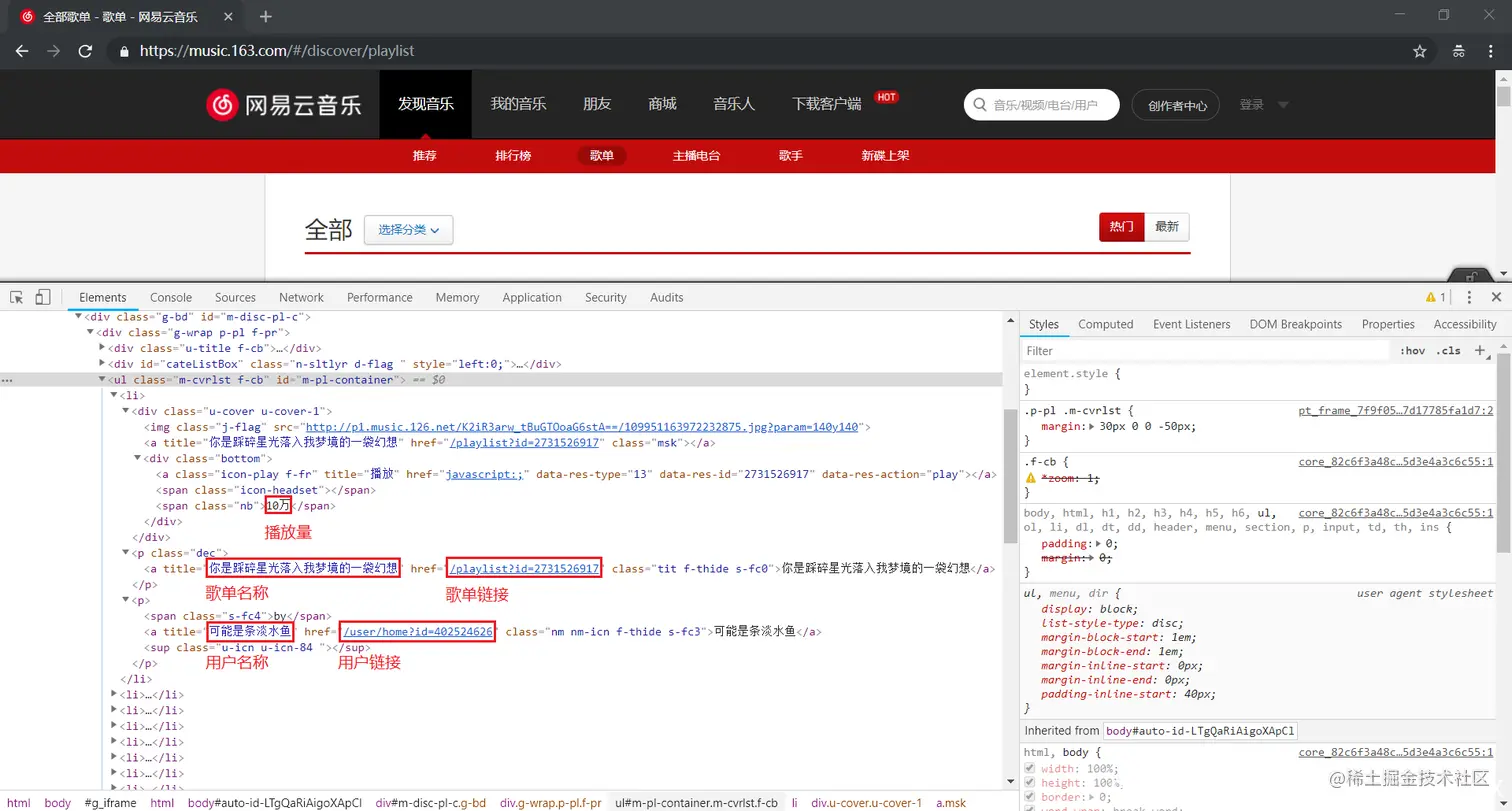Expand the div u-title f-cb node

102,348
